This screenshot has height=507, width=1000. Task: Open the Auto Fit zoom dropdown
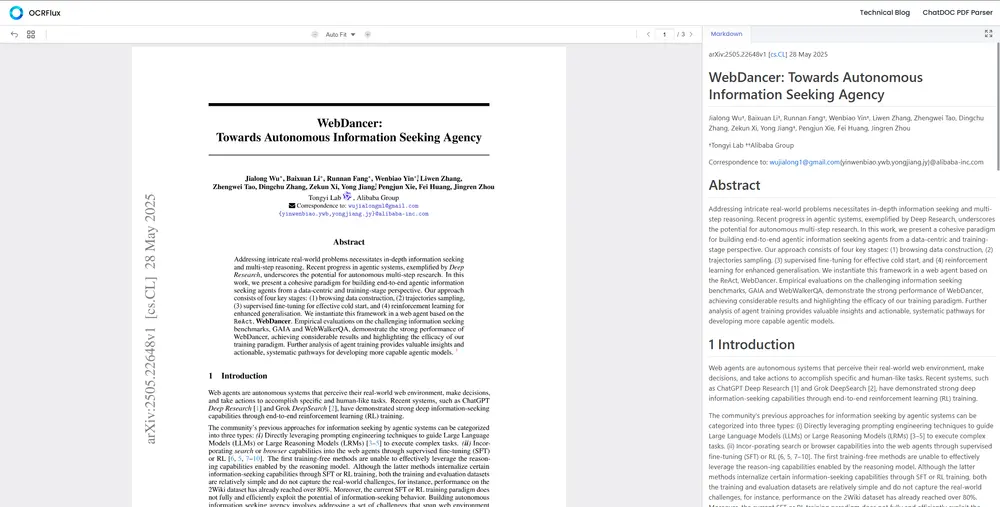tap(339, 34)
